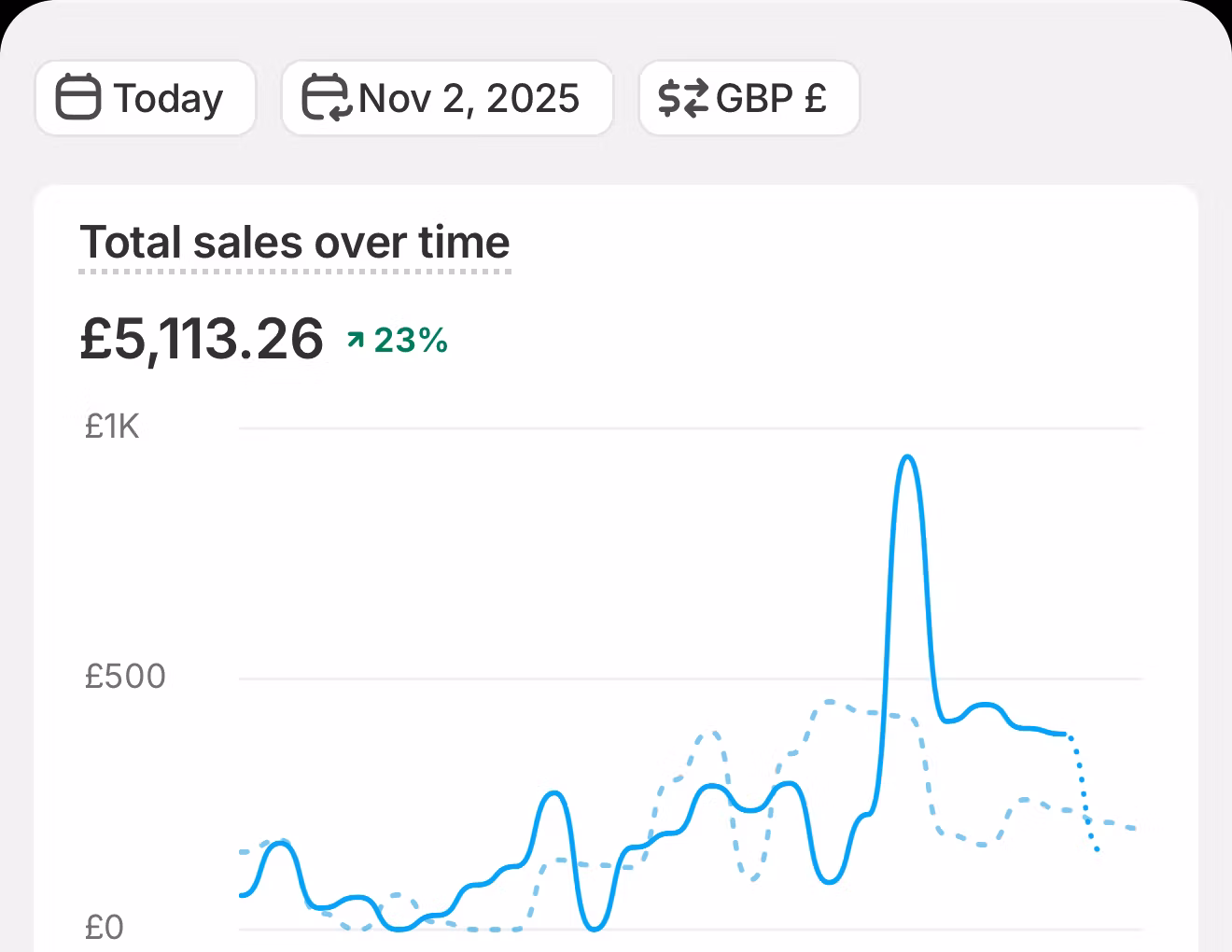Click the calendar icon beside Today

(x=78, y=98)
